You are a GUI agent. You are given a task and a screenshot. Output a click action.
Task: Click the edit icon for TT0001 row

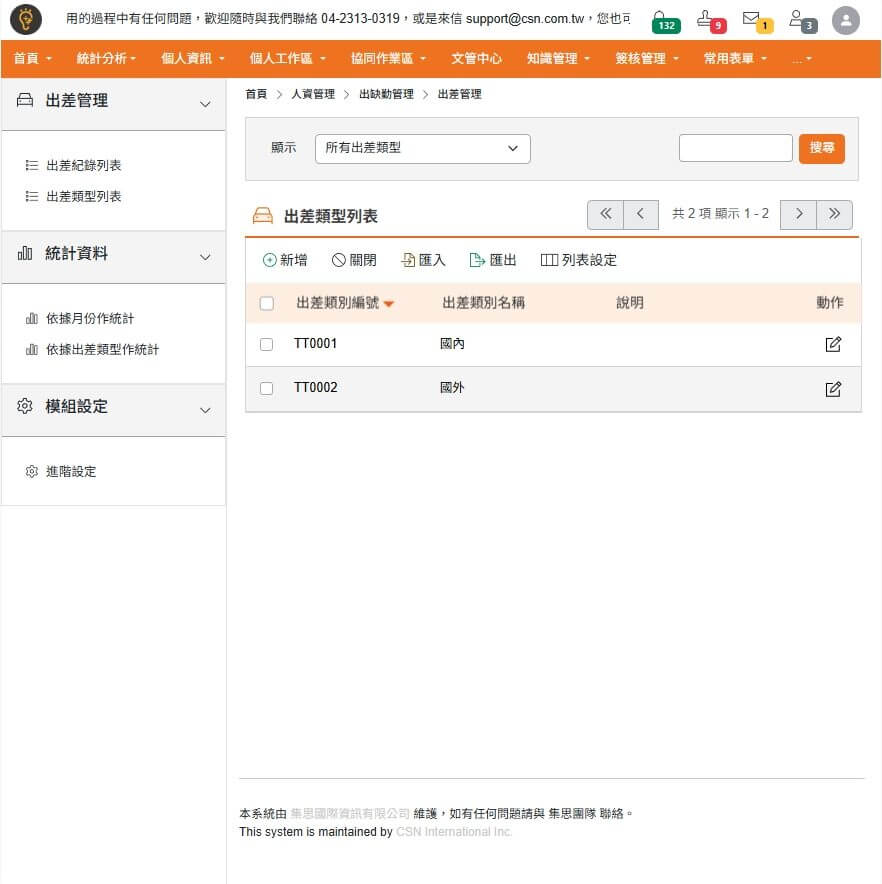833,344
